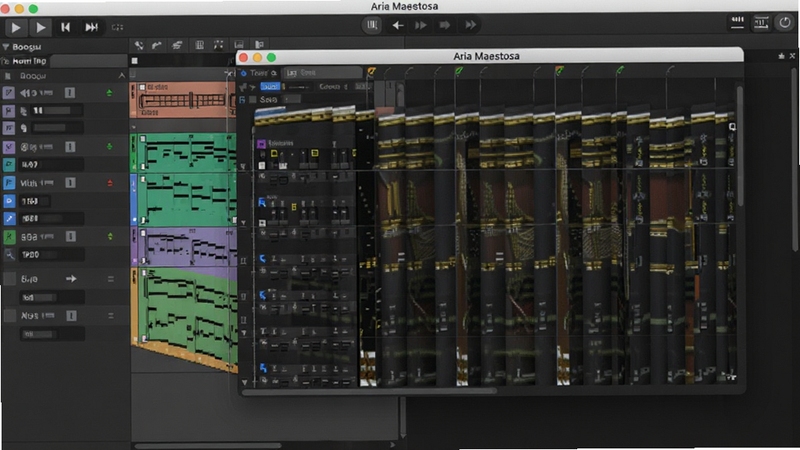The height and width of the screenshot is (450, 800).
Task: Jump to end with skip-forward button
Action: [91, 27]
